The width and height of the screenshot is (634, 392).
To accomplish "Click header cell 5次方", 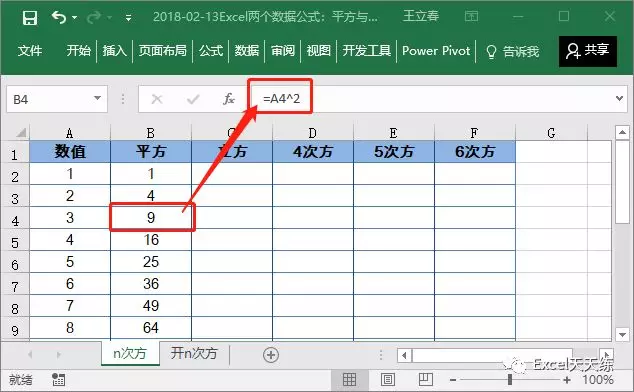I will pos(394,152).
